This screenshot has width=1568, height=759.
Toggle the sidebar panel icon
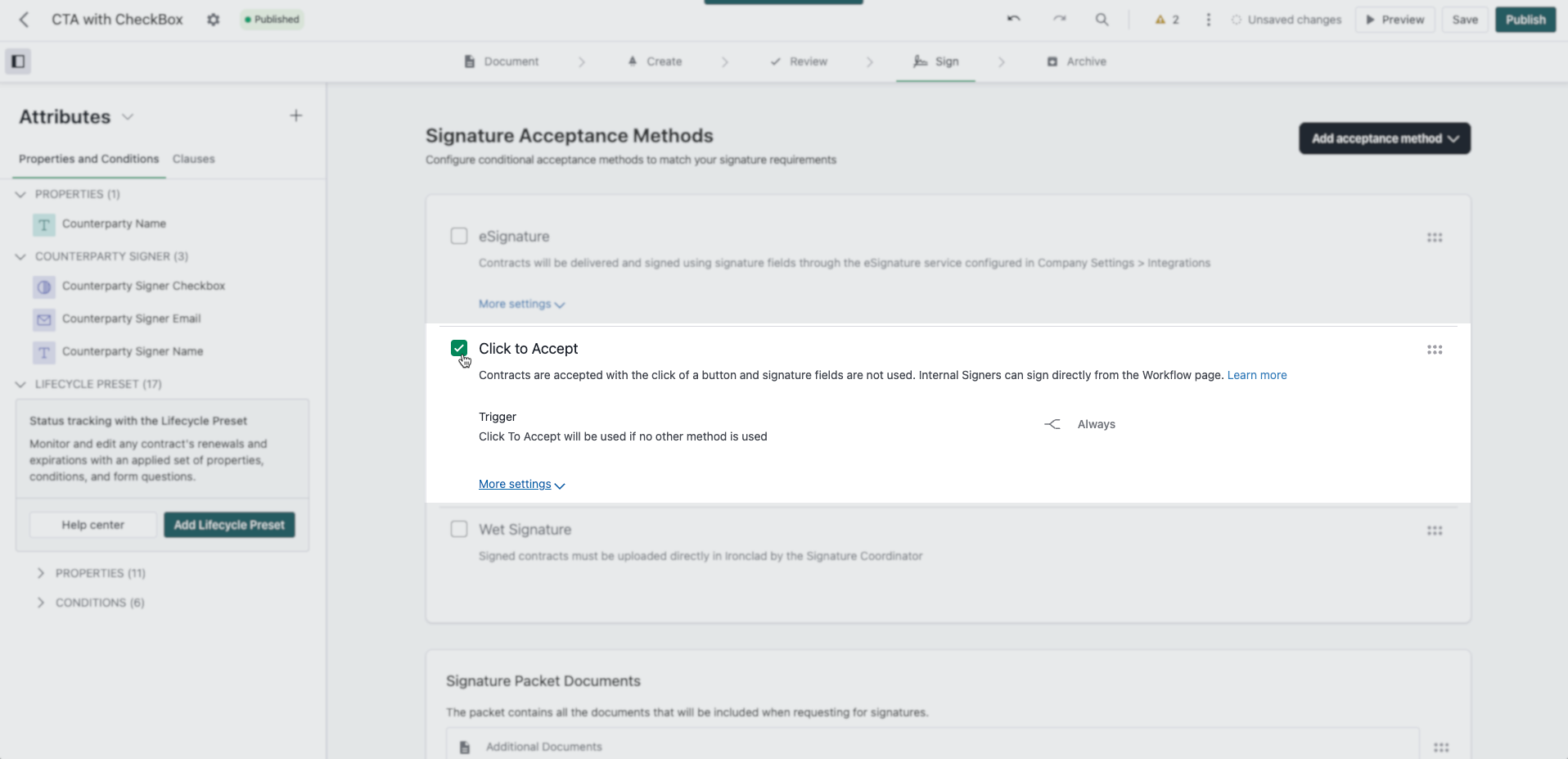[x=18, y=61]
